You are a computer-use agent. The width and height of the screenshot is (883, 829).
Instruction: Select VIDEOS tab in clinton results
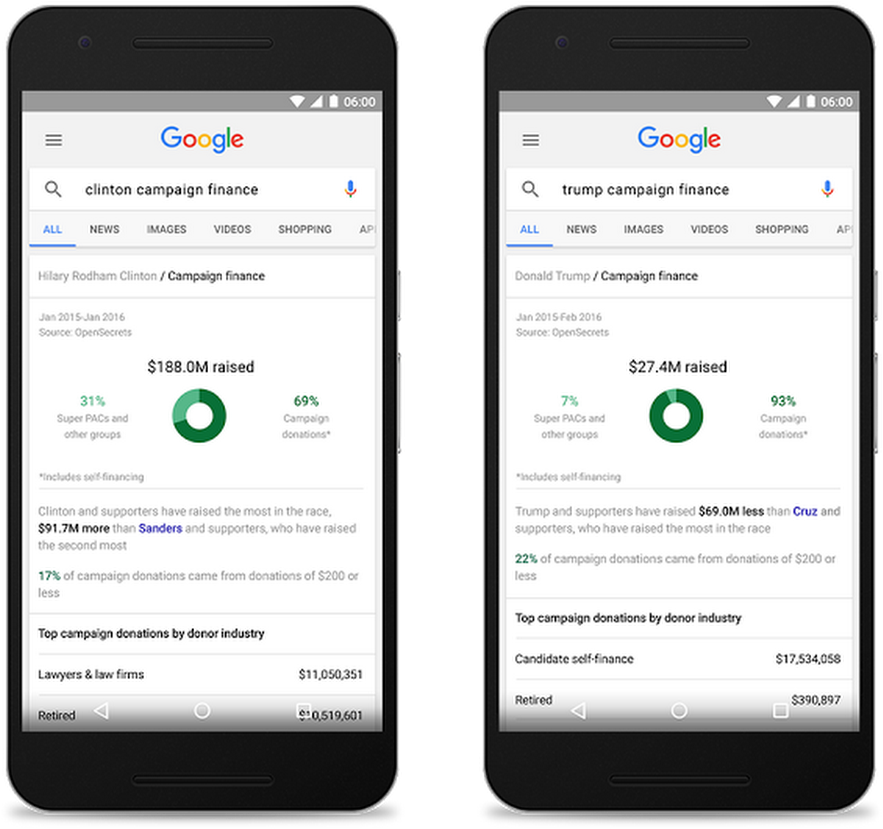(233, 229)
